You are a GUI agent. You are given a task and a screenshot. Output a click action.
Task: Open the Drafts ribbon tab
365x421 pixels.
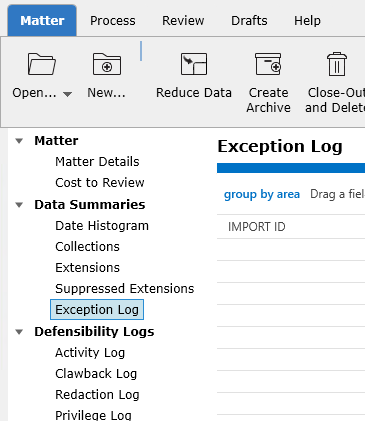pyautogui.click(x=249, y=21)
